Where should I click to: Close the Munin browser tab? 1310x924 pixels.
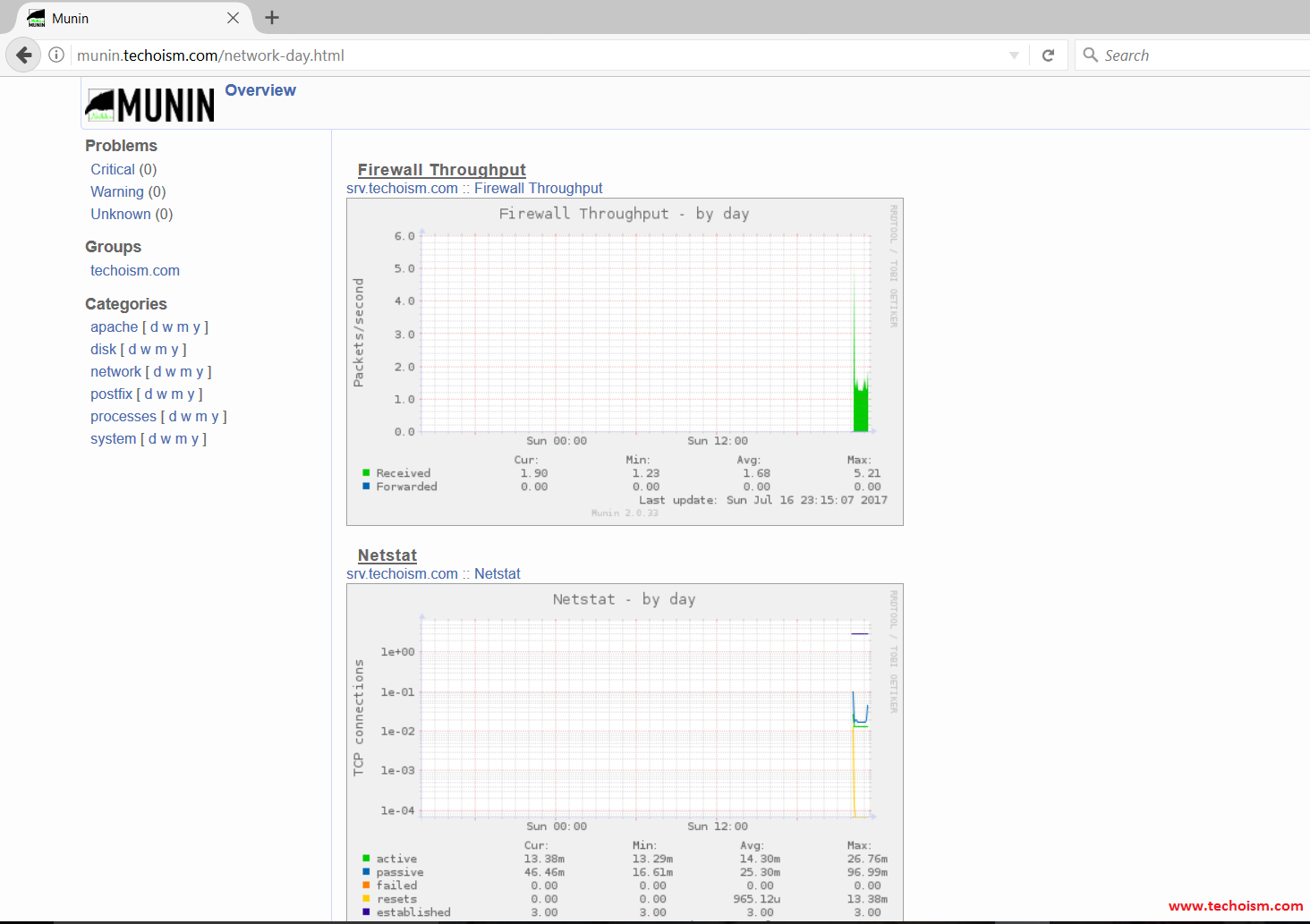point(233,18)
